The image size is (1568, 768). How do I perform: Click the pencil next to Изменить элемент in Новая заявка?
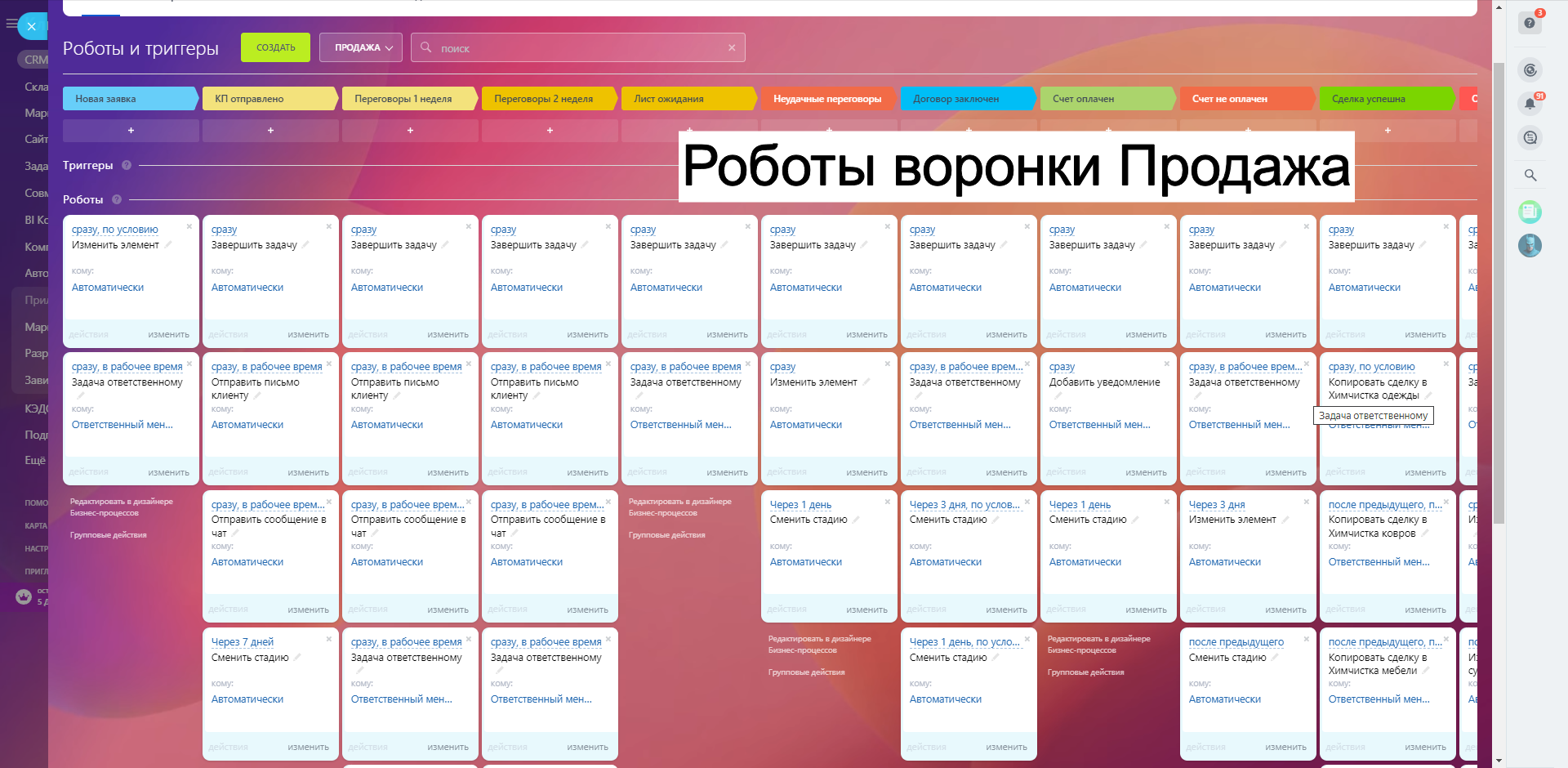coord(168,244)
